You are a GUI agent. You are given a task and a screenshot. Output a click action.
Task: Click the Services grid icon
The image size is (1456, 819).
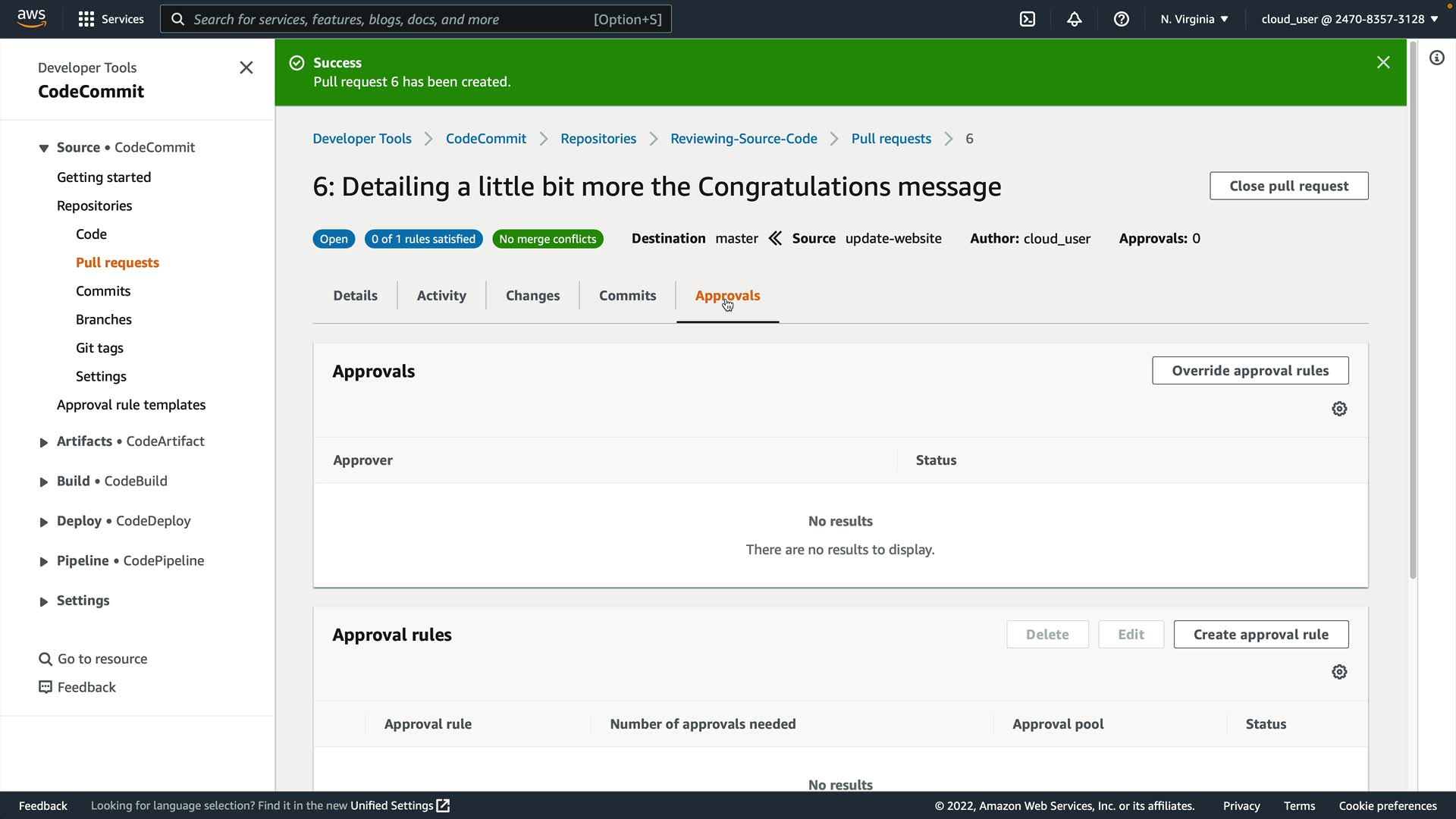tap(86, 19)
